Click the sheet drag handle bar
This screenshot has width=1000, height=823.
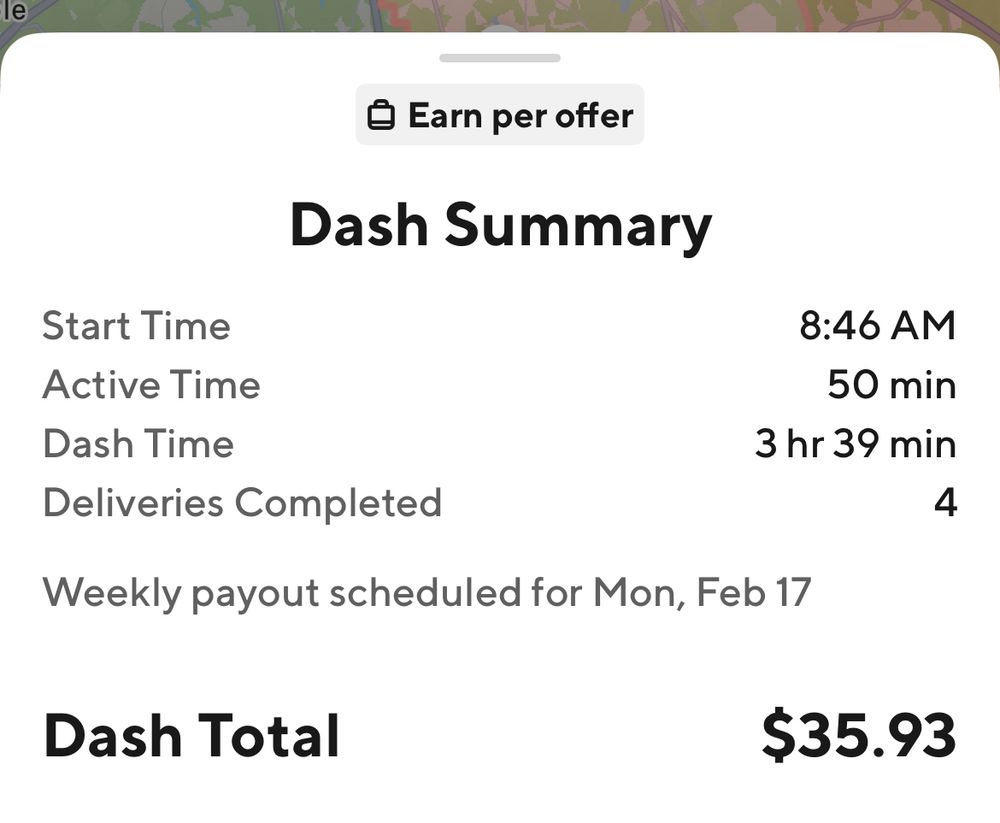pos(500,58)
